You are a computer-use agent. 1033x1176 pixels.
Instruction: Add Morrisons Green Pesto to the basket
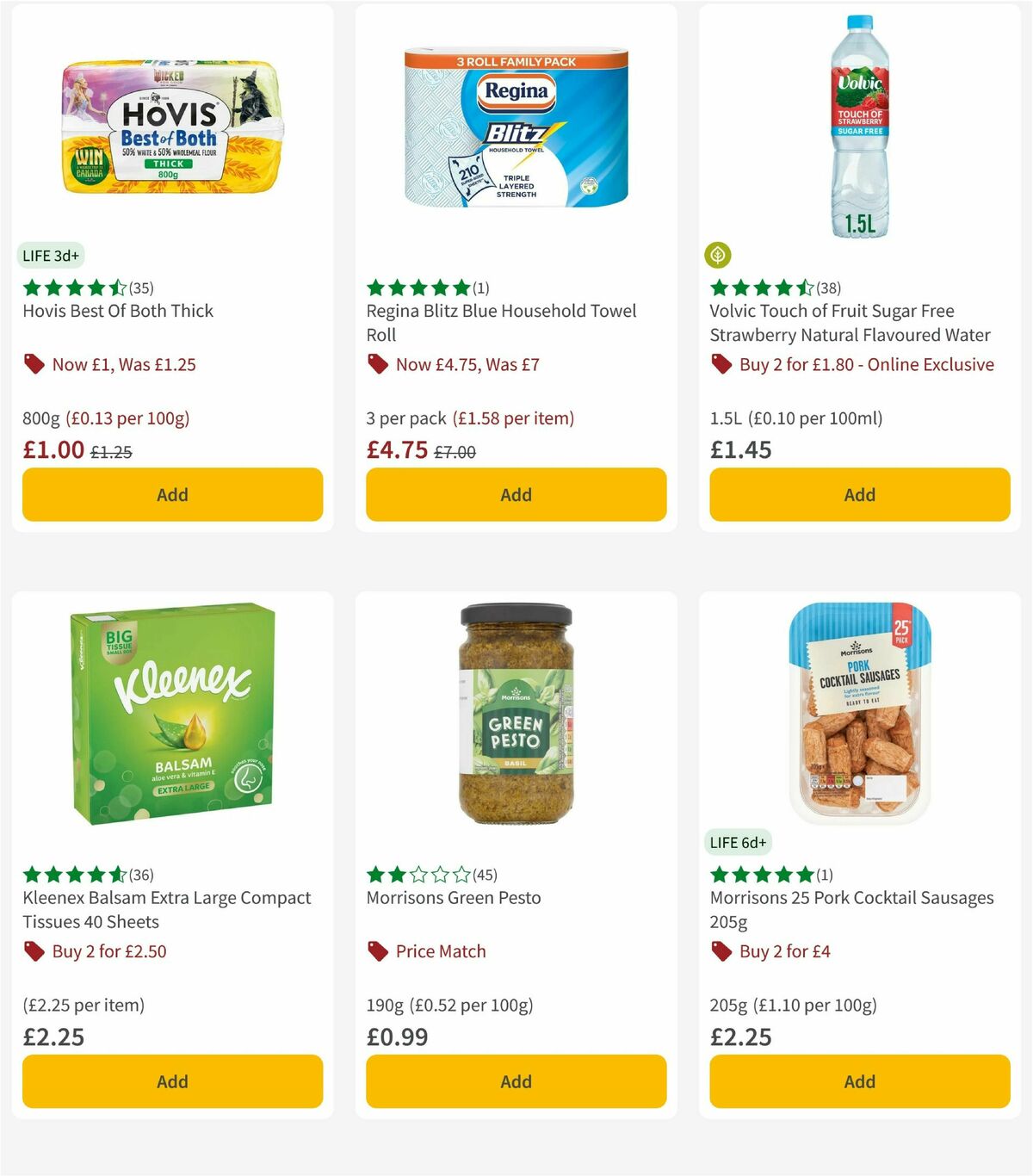515,1081
